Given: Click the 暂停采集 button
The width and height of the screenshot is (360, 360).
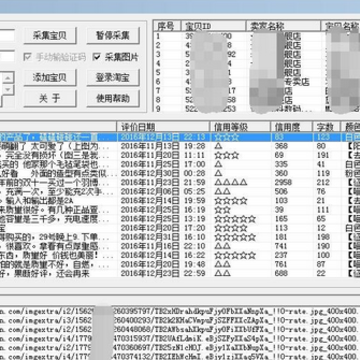Looking at the screenshot, I should coord(113,36).
